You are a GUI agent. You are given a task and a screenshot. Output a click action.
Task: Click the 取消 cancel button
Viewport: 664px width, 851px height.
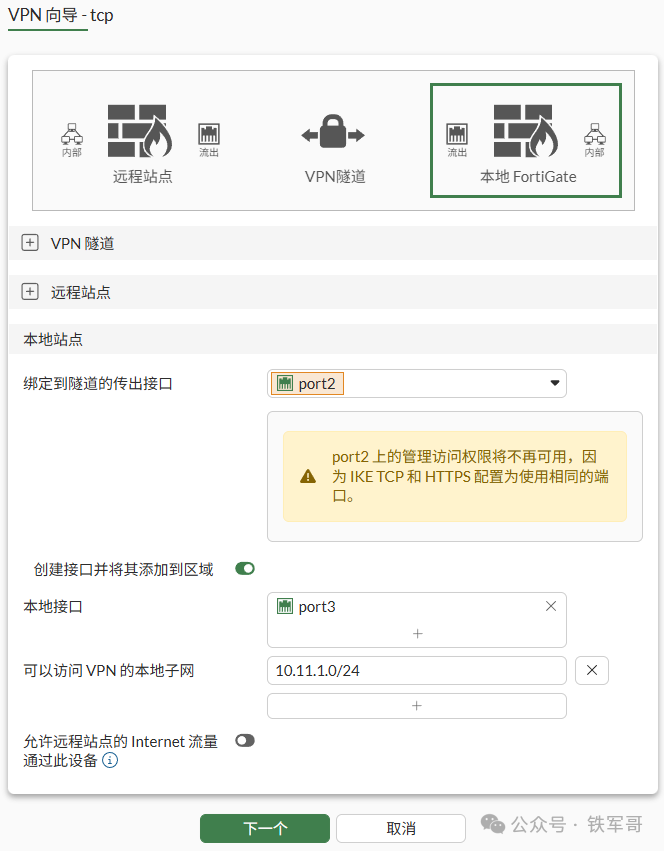(401, 828)
